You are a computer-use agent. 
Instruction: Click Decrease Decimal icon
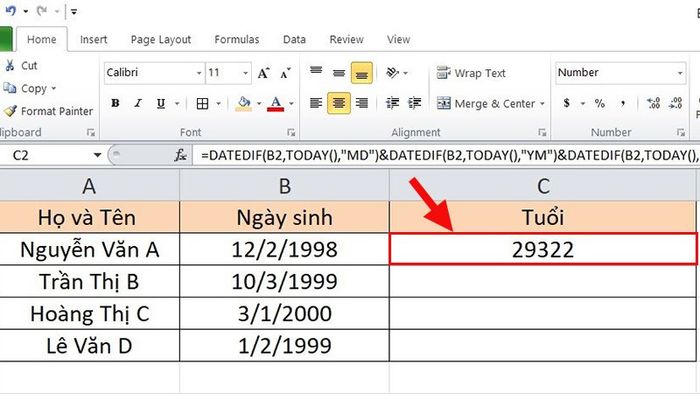click(675, 104)
